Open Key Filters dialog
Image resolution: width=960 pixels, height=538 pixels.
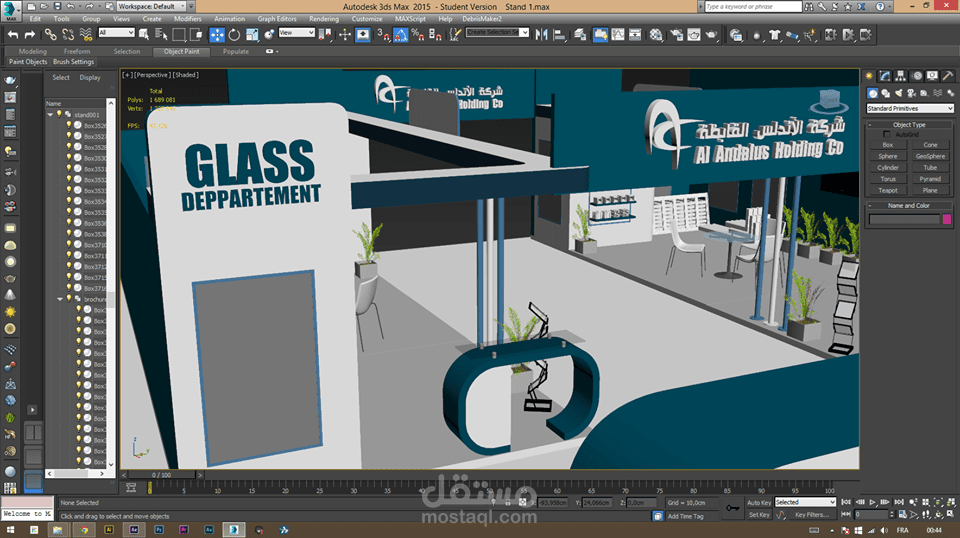[812, 515]
